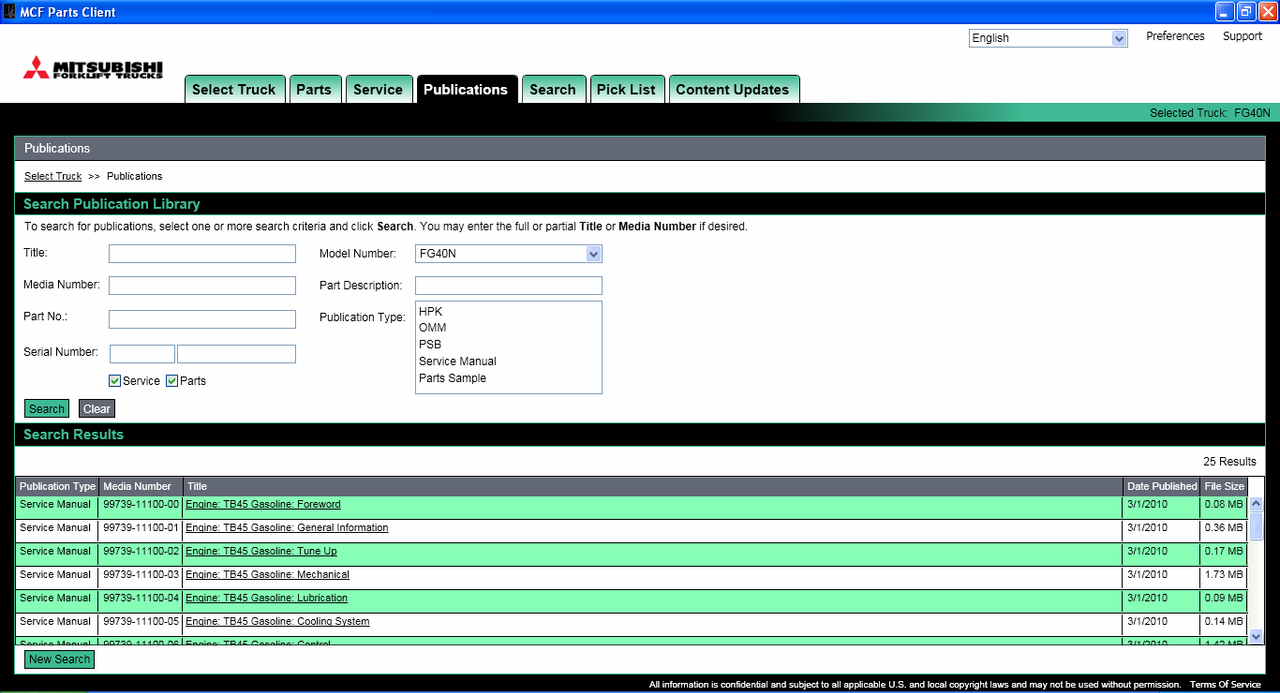Click the first Serial Number prefix field
Screen dimensions: 1280x693
[142, 354]
